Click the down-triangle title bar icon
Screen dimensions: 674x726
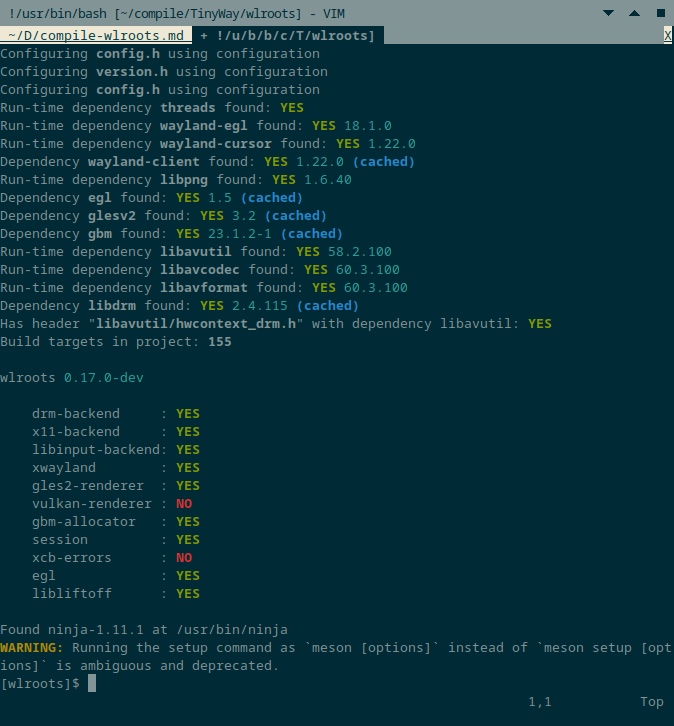pyautogui.click(x=608, y=13)
